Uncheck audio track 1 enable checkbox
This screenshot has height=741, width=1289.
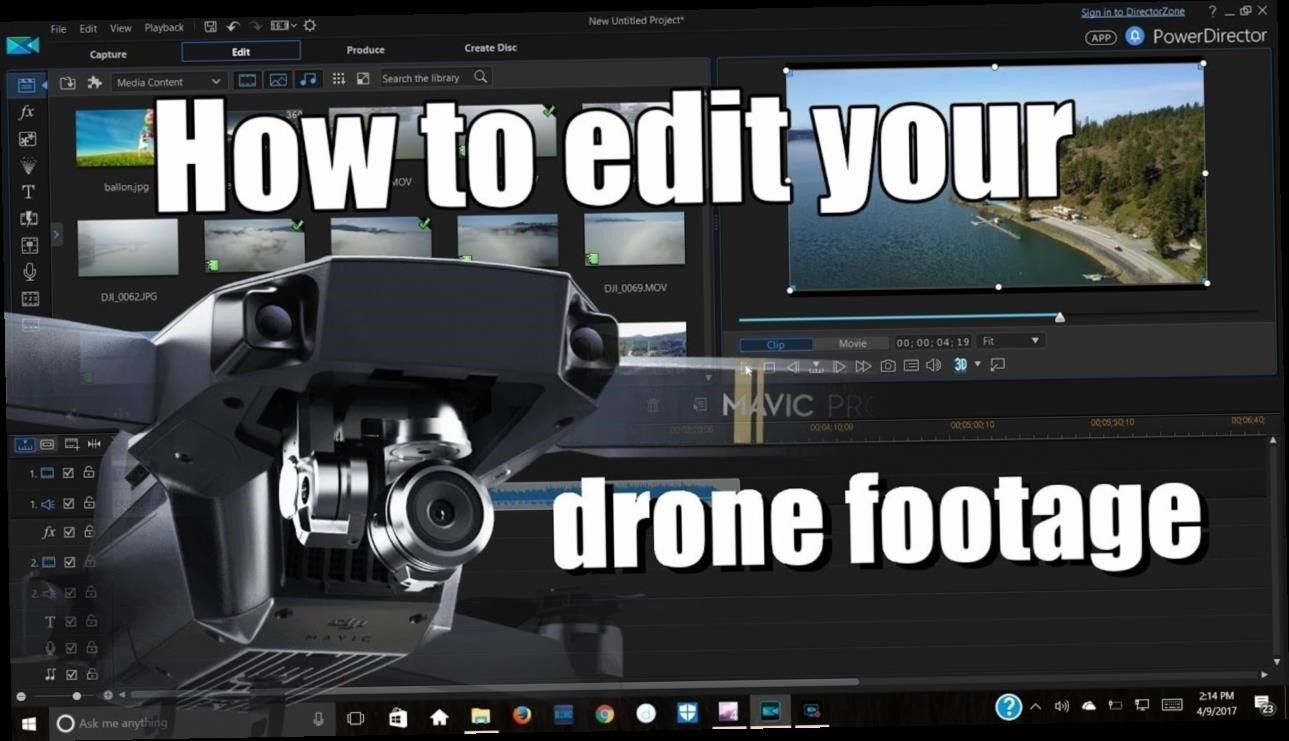click(x=69, y=503)
